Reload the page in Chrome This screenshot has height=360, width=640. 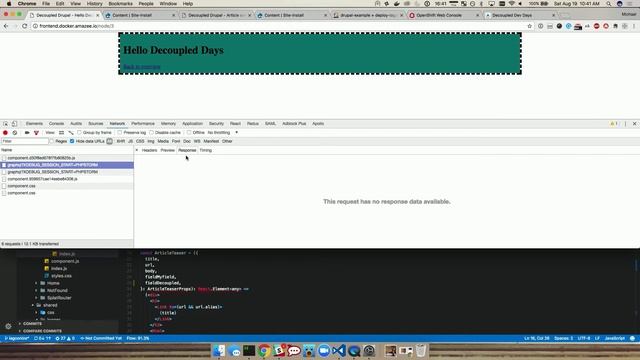pos(24,26)
